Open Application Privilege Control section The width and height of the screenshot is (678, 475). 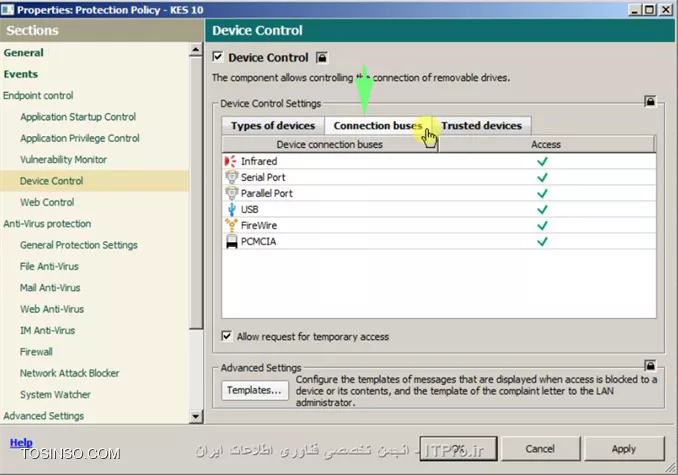[80, 138]
